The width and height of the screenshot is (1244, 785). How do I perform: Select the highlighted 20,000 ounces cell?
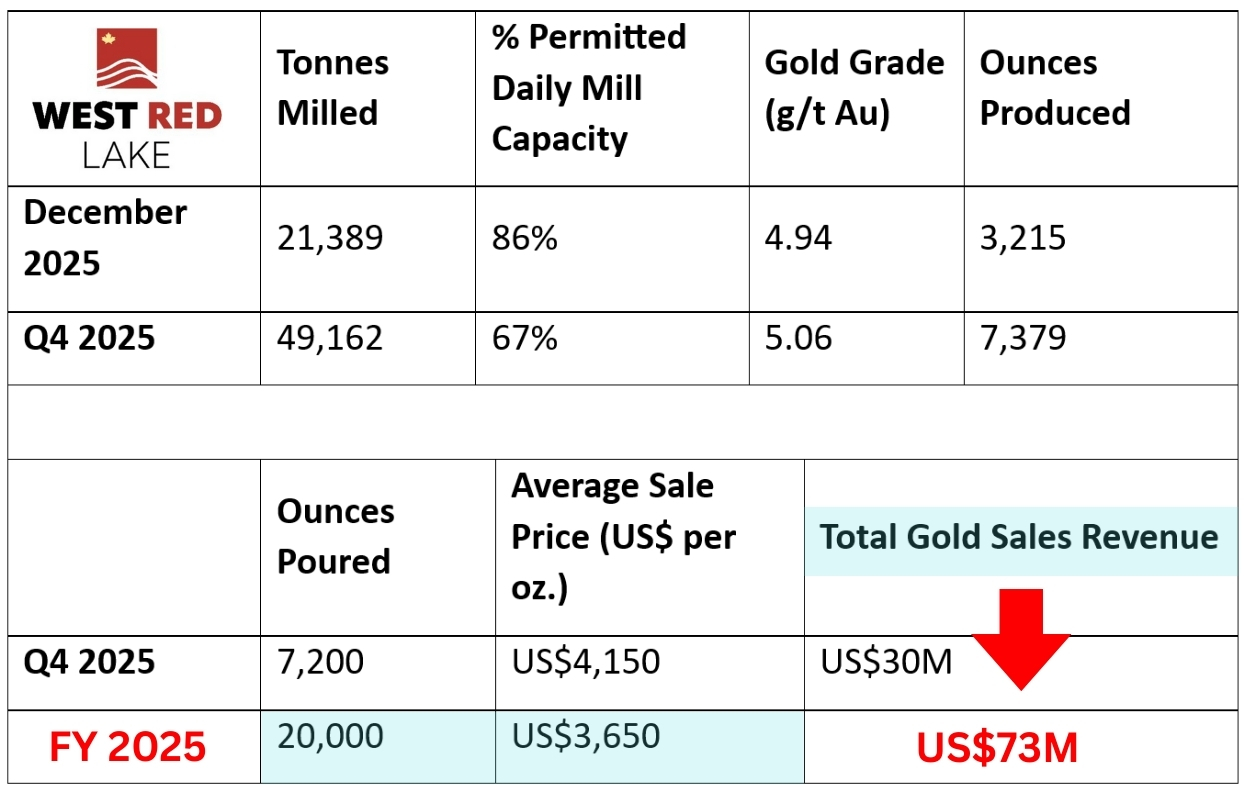pyautogui.click(x=330, y=737)
